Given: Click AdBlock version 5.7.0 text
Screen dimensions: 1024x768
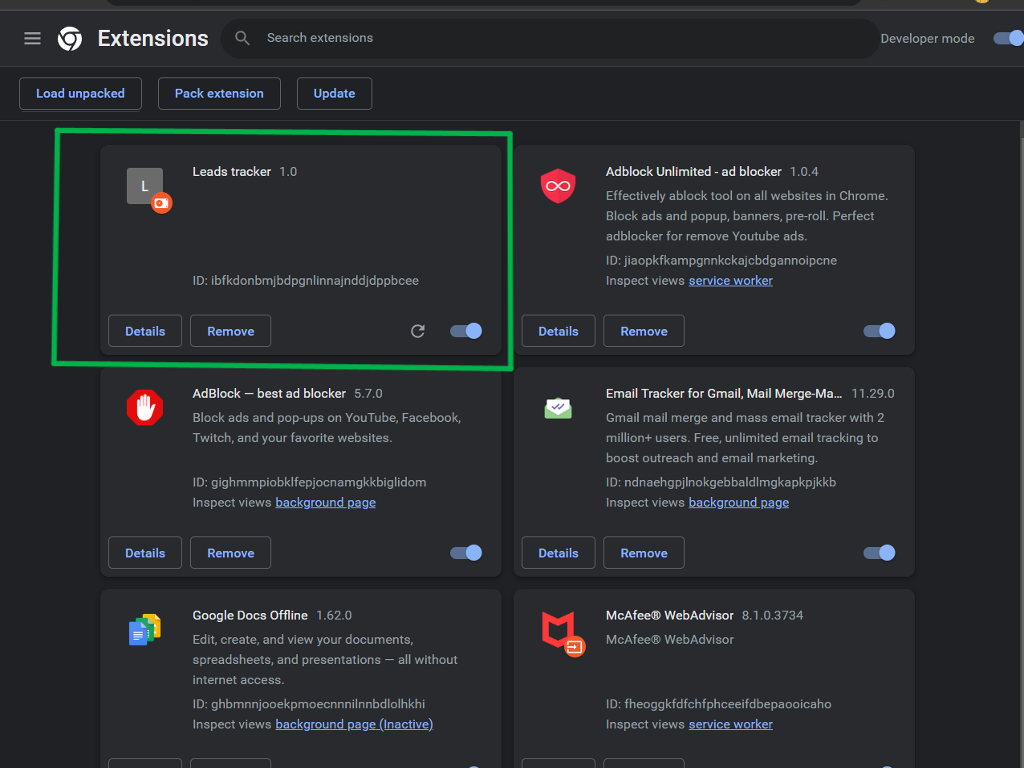Looking at the screenshot, I should coord(368,394).
